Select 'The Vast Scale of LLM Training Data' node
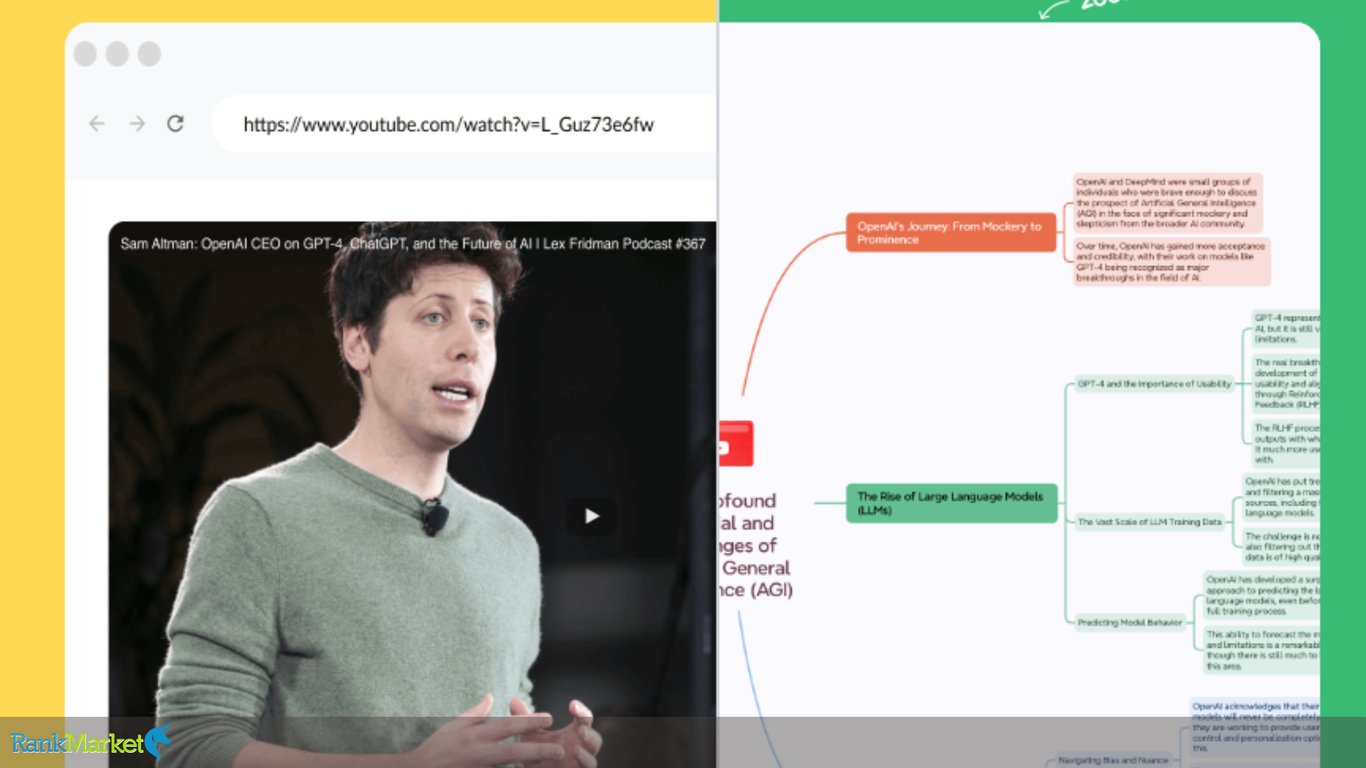The width and height of the screenshot is (1366, 768). click(x=1149, y=522)
